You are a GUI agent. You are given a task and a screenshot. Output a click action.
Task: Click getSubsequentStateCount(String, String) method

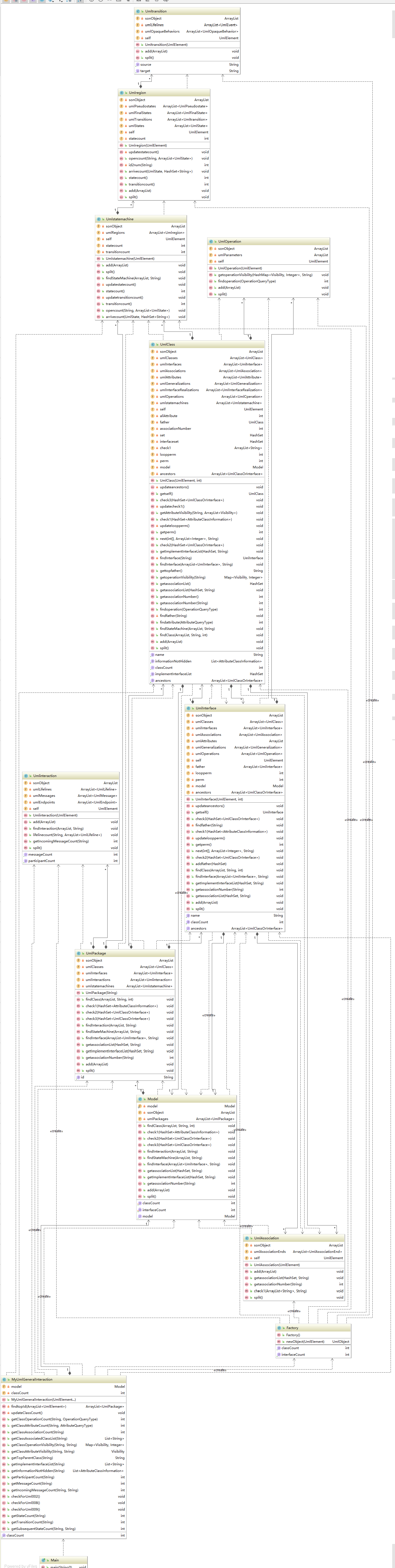(x=63, y=1529)
